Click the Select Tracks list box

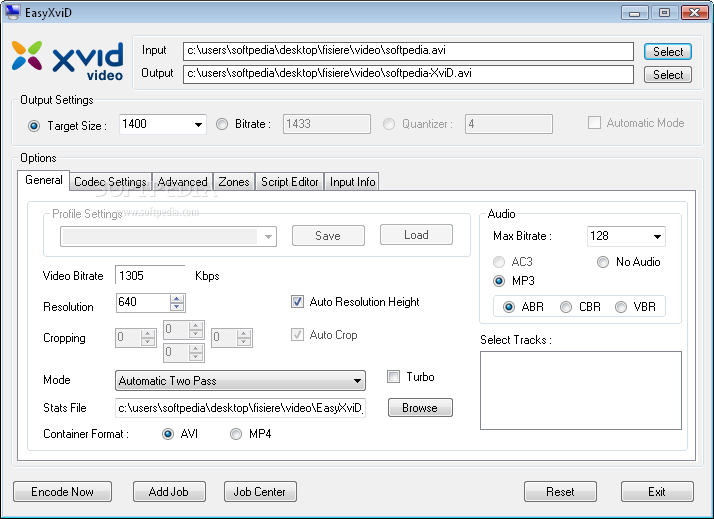coord(581,390)
